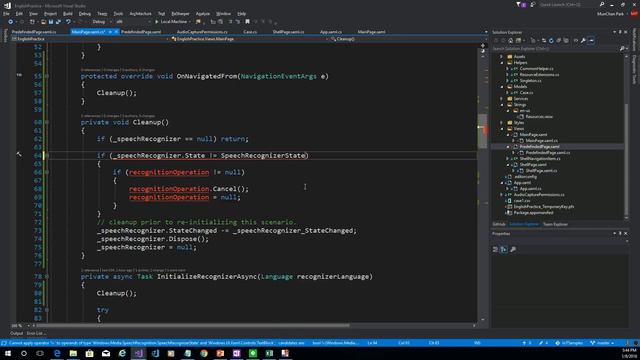Screen dimensions: 640x360
Task: Open the Architecture menu
Action: coord(140,13)
